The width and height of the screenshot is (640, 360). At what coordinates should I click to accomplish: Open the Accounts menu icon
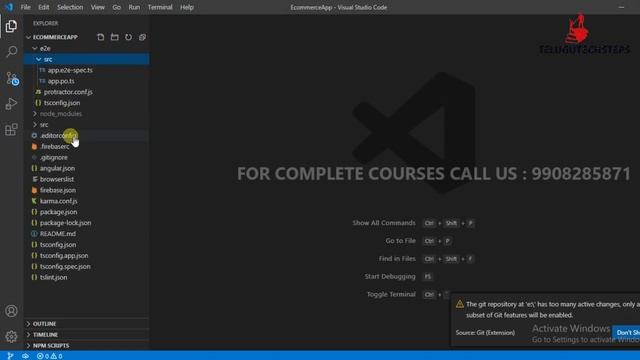[11, 311]
